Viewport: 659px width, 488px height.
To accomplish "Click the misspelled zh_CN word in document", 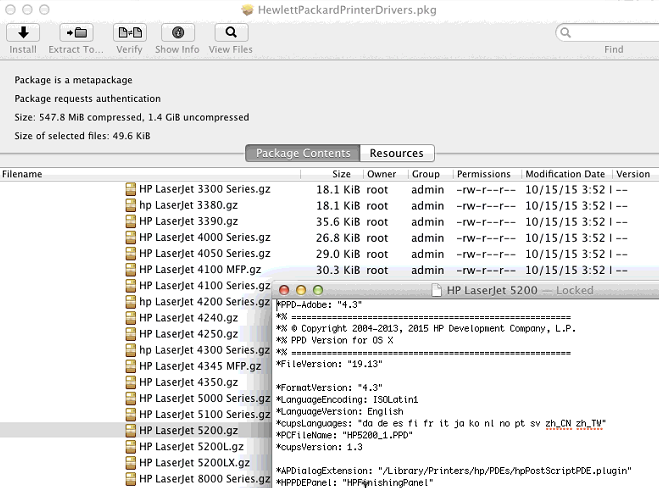I will pos(558,424).
